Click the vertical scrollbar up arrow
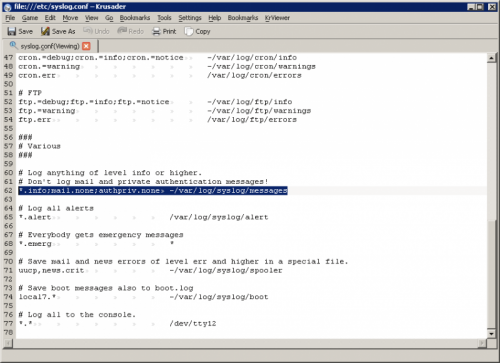The image size is (500, 363). click(491, 58)
